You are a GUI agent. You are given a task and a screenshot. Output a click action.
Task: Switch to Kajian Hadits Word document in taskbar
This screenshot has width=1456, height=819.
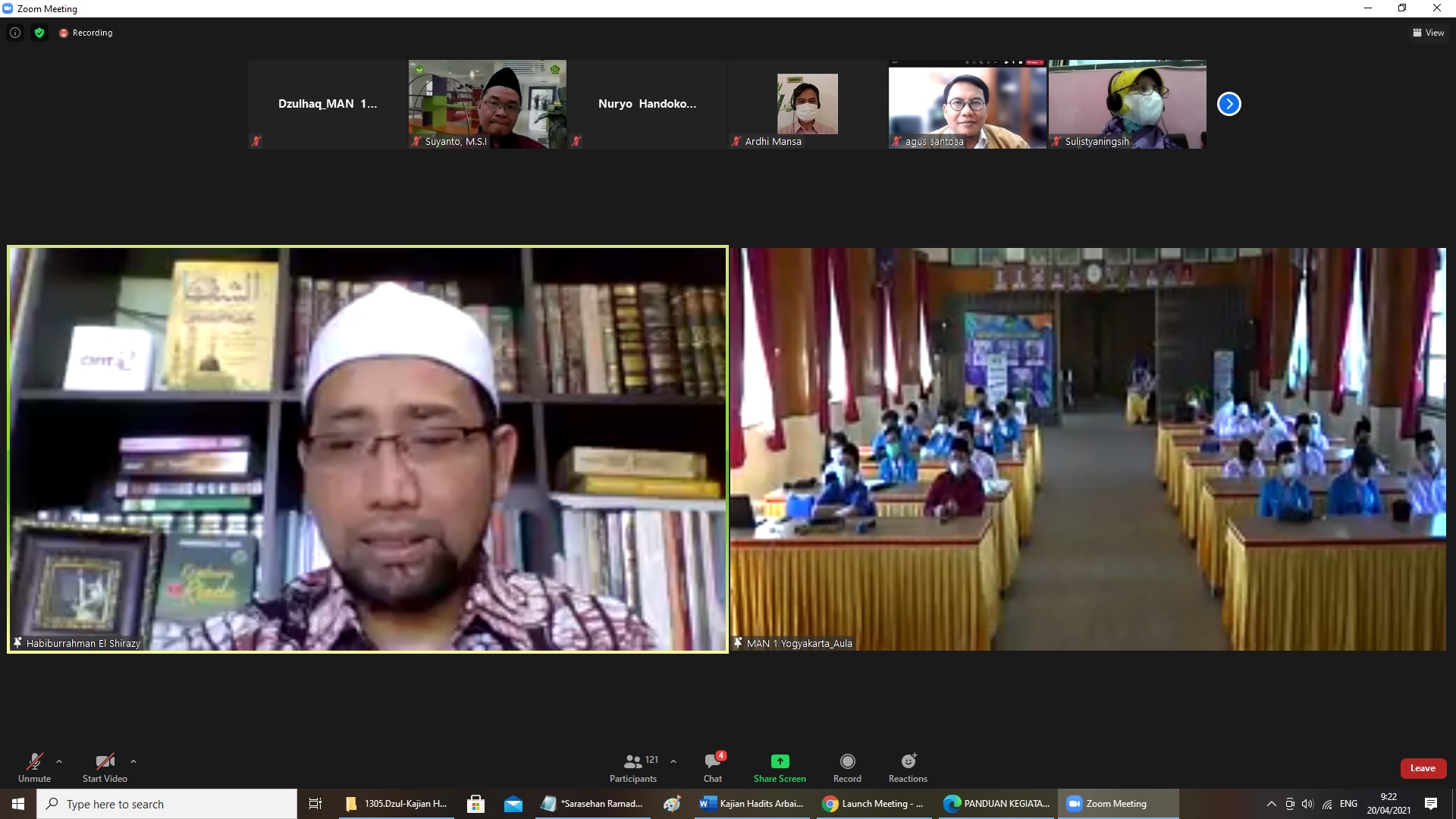752,804
